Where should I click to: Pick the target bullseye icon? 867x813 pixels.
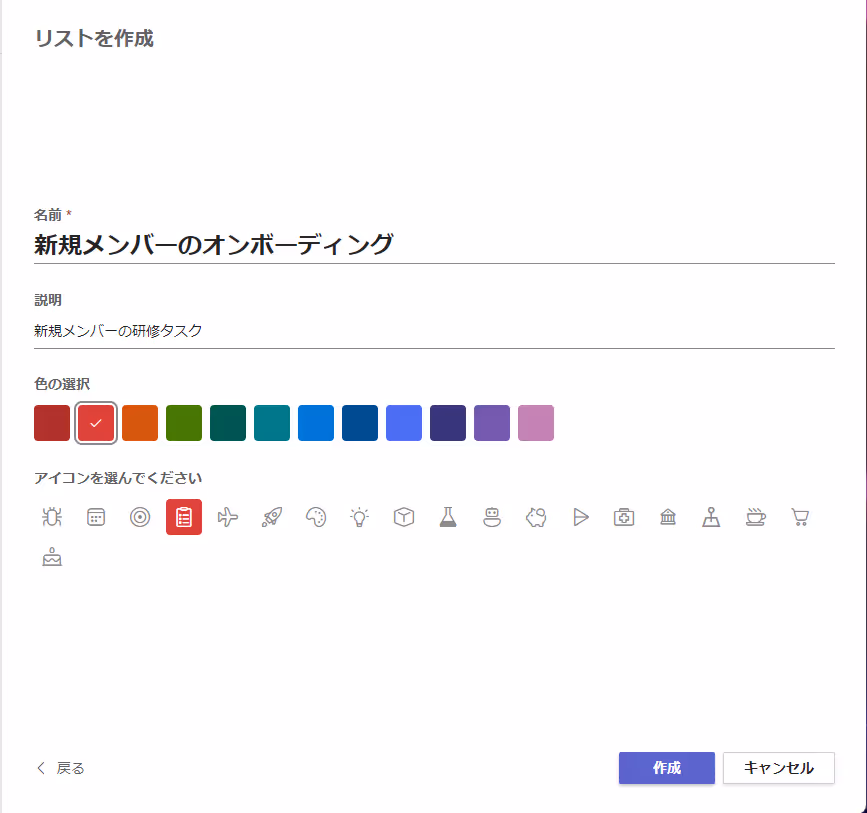pyautogui.click(x=140, y=517)
